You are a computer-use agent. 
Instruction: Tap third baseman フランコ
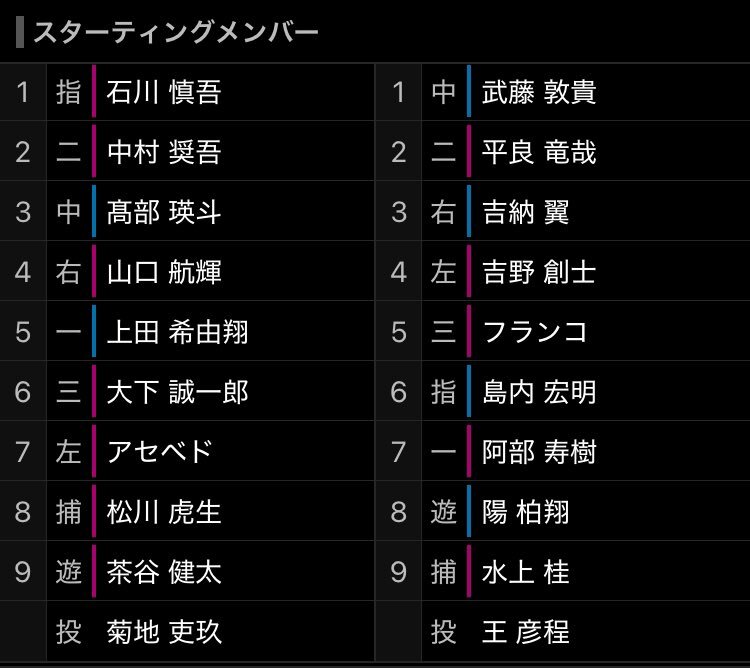click(x=535, y=332)
